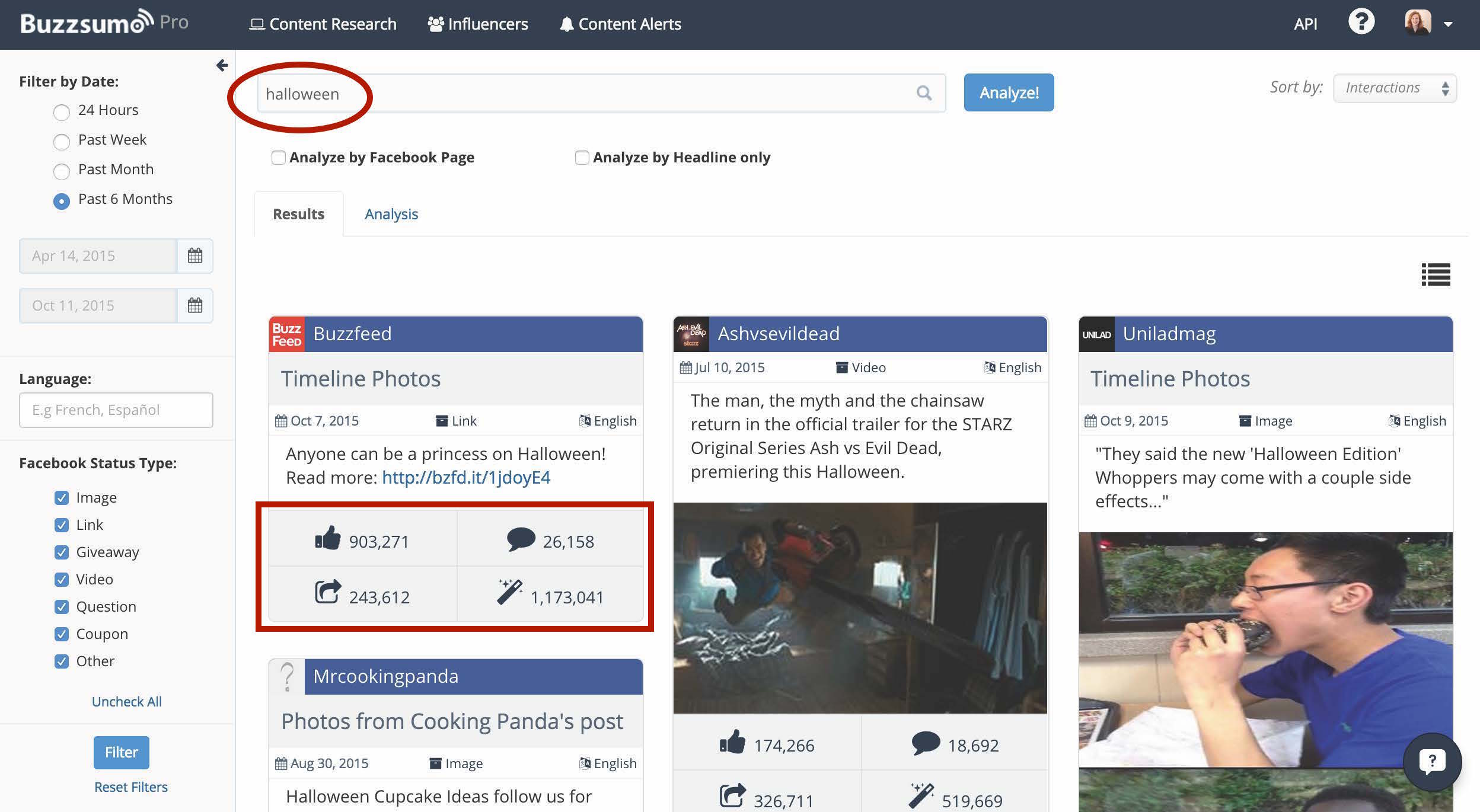Uncheck the Giveaway status type
Screen dimensions: 1480x812
click(x=62, y=552)
